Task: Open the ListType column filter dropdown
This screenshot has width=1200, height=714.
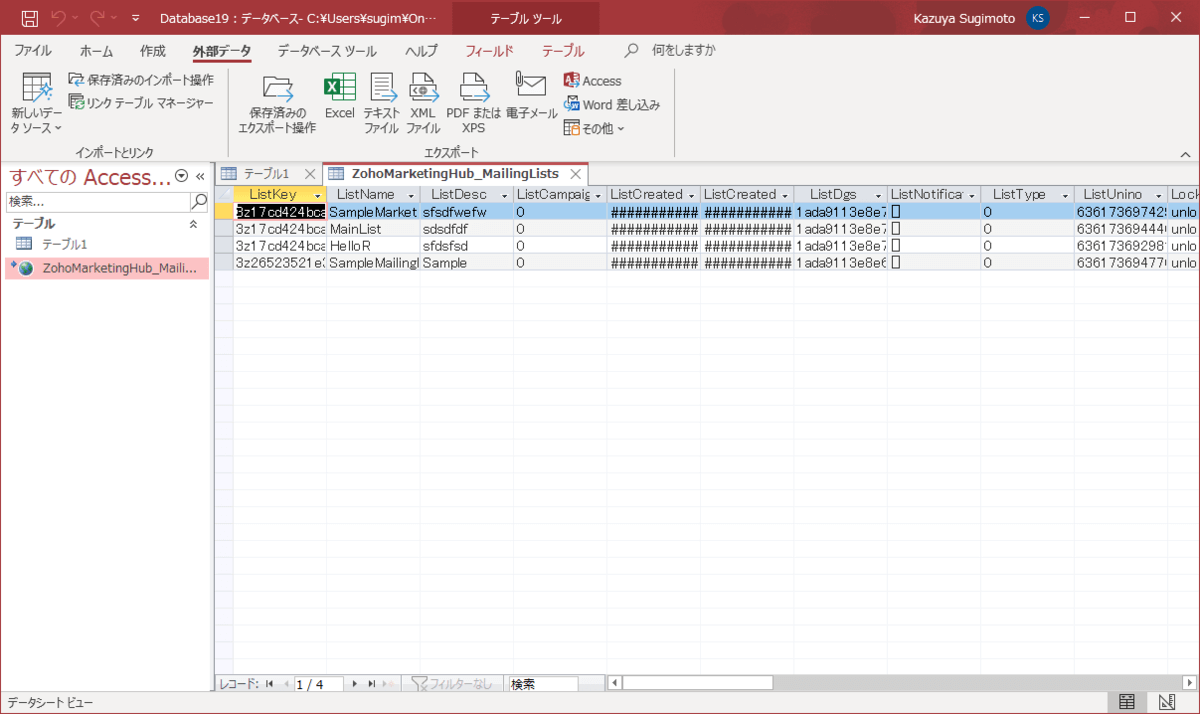Action: click(1065, 195)
